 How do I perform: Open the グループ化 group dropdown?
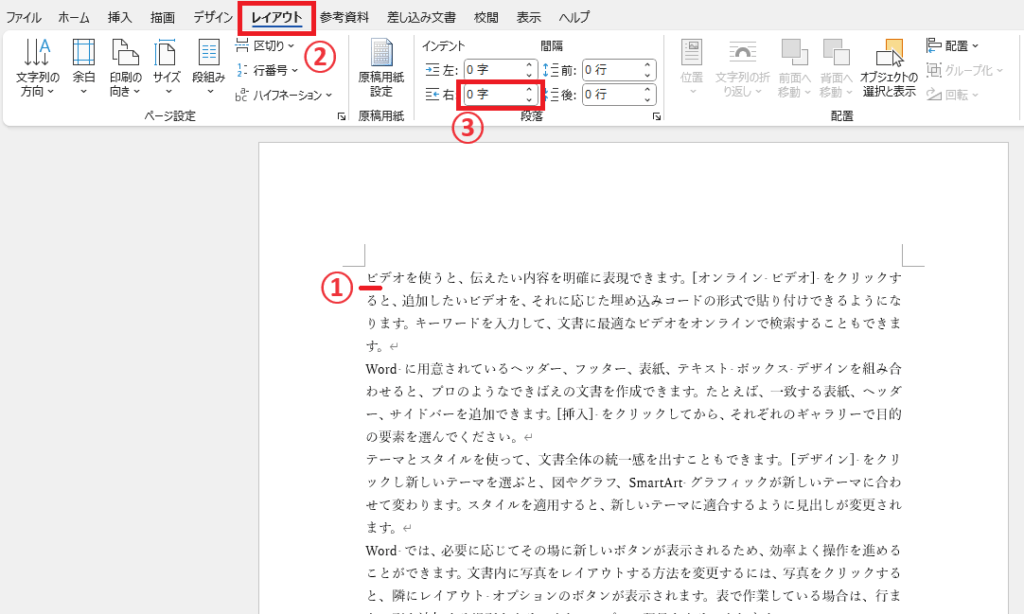(965, 70)
